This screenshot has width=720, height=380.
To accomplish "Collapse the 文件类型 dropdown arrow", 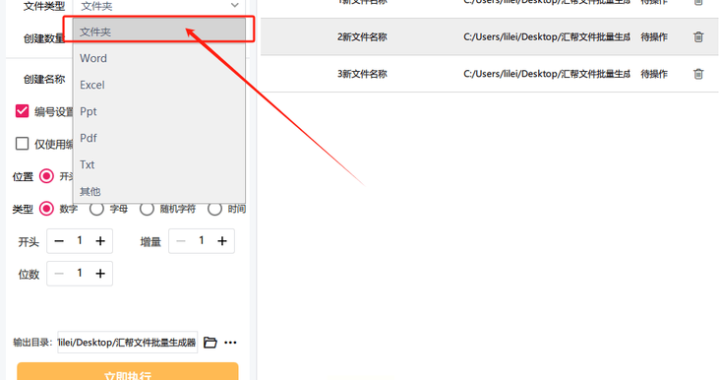I will tap(235, 6).
